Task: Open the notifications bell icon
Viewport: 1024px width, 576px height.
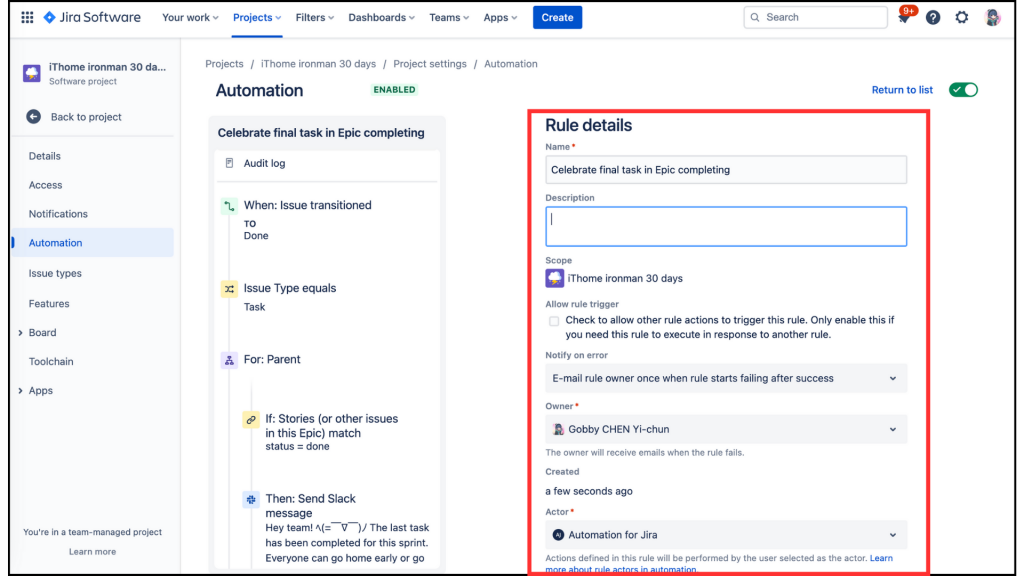Action: 904,18
